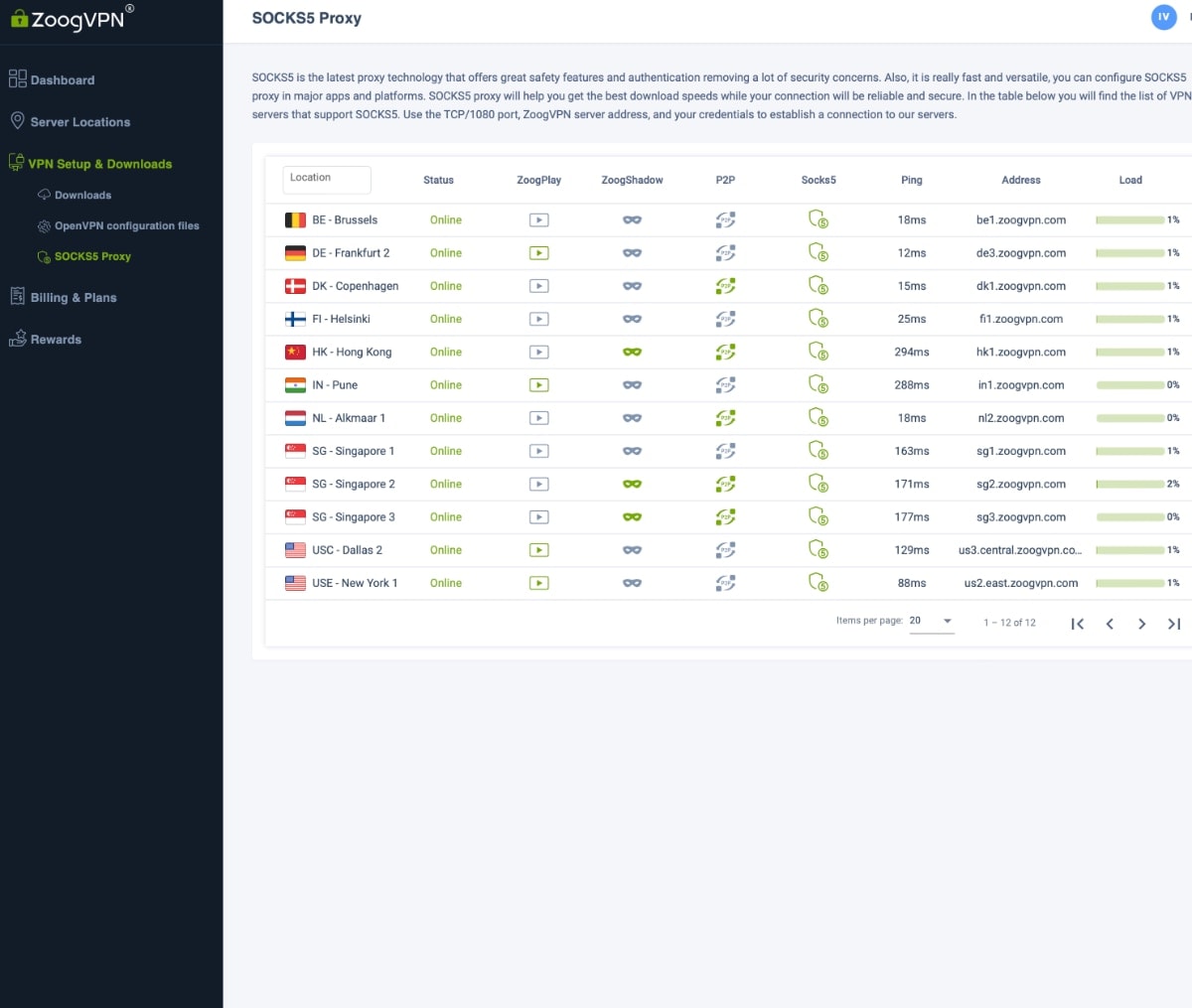Open the Dashboard page
The width and height of the screenshot is (1192, 1008).
(52, 79)
